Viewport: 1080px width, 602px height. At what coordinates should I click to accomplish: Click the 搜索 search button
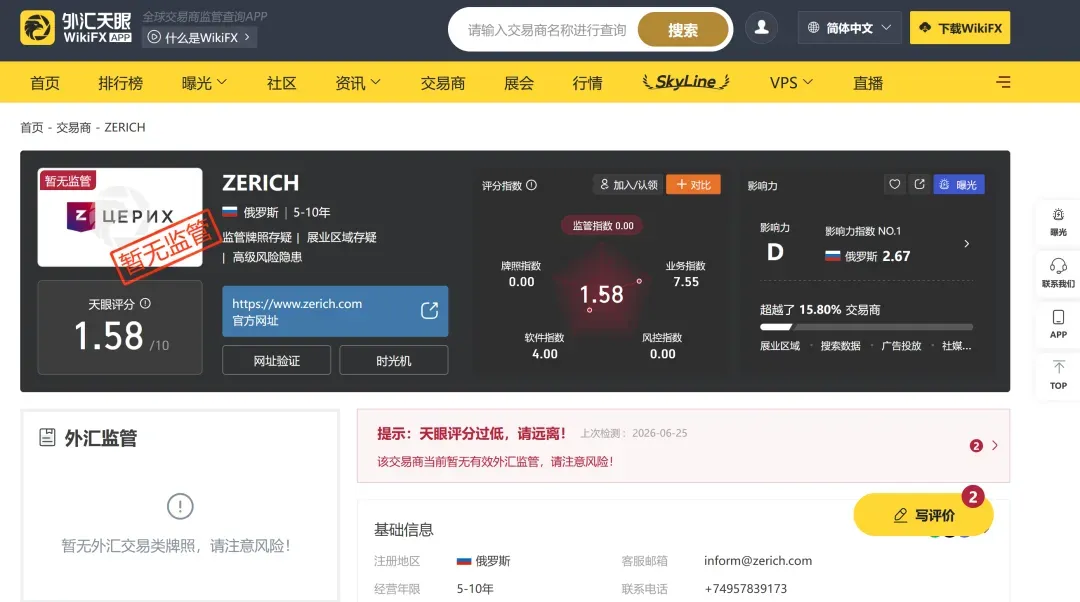point(683,30)
